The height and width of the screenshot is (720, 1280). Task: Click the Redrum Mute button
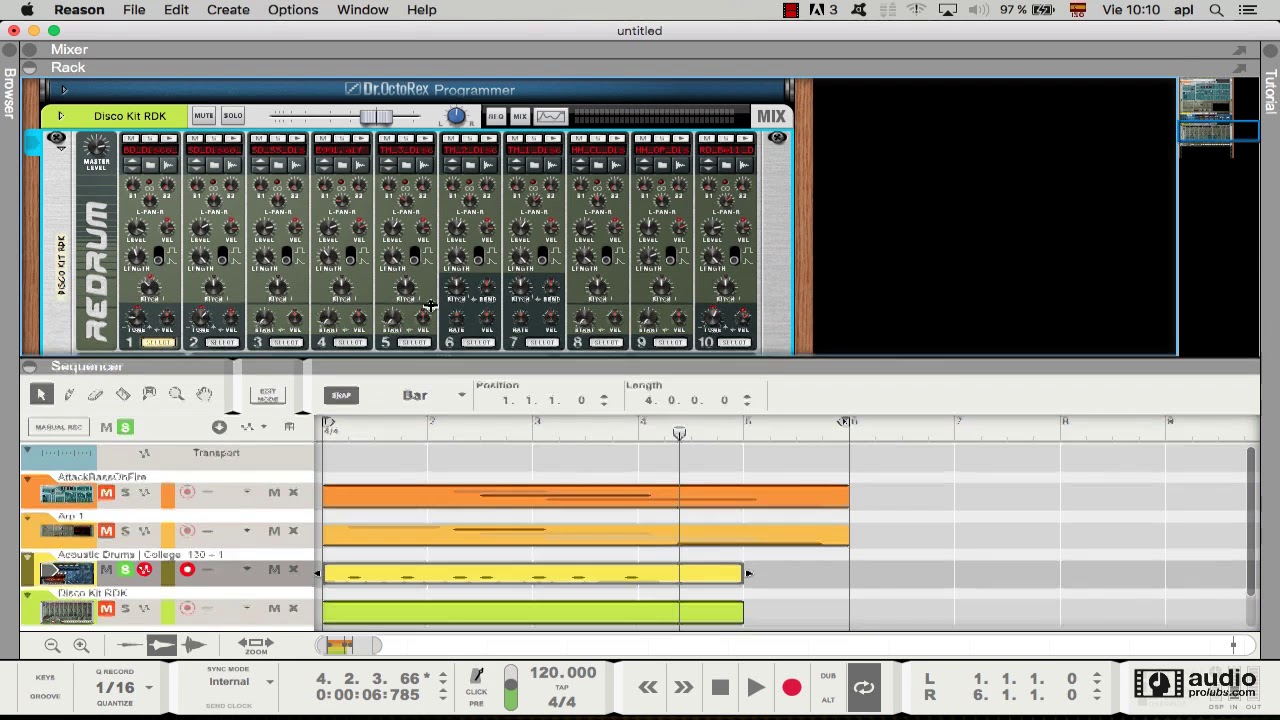pos(203,116)
